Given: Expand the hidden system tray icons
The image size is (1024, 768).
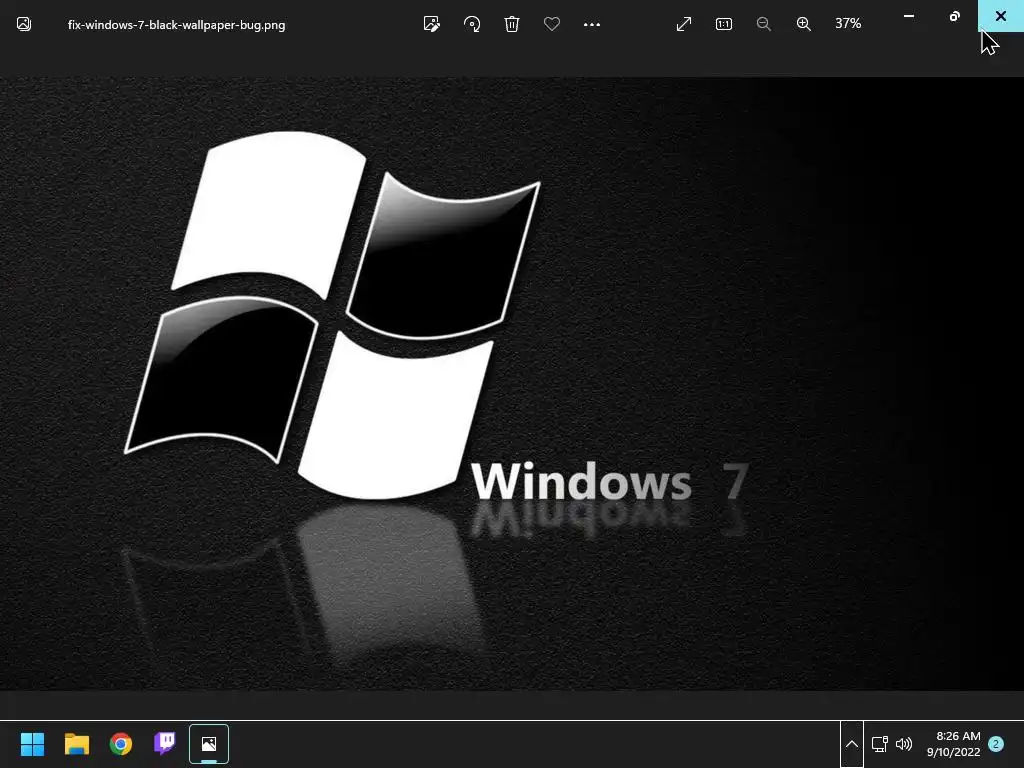Looking at the screenshot, I should (x=852, y=744).
